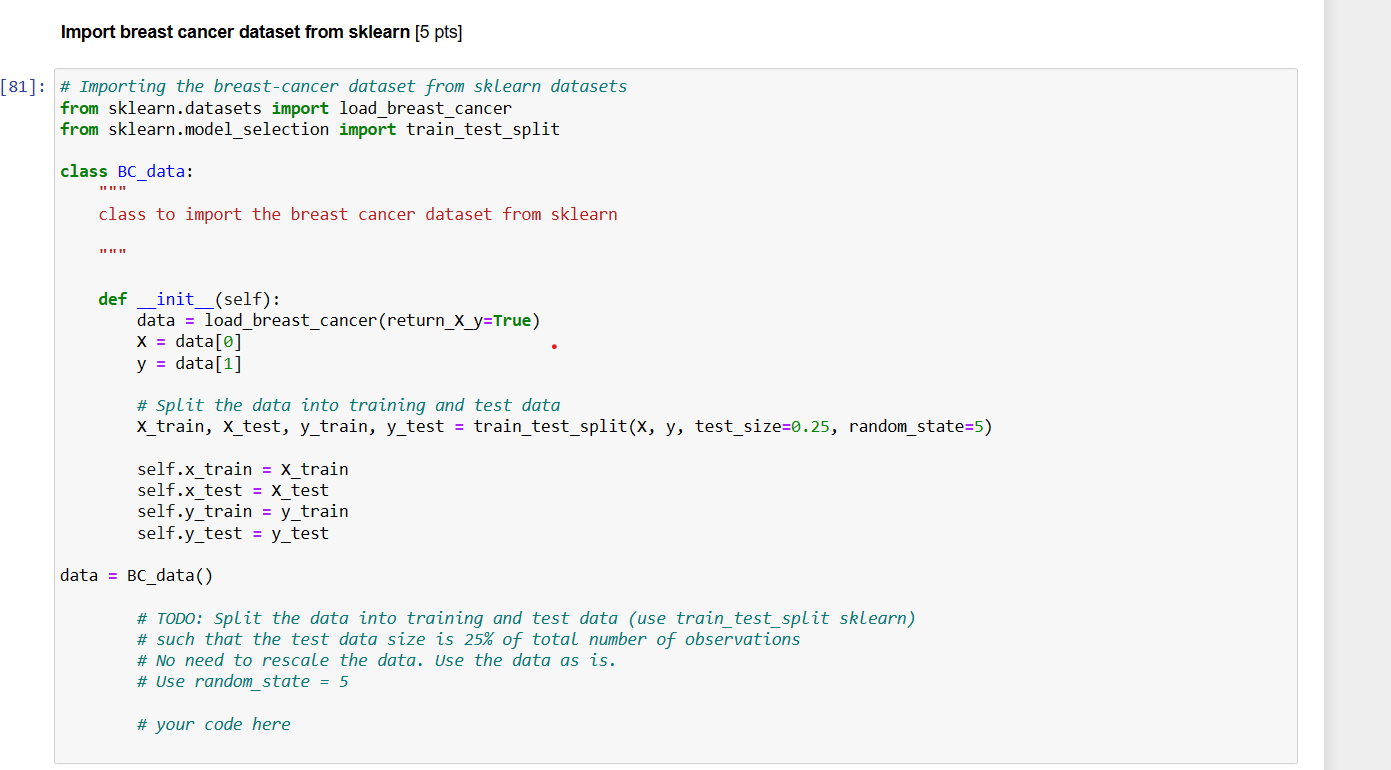Image resolution: width=1391 pixels, height=770 pixels.
Task: Click on 'data = BC_data()' line
Action: coord(137,575)
